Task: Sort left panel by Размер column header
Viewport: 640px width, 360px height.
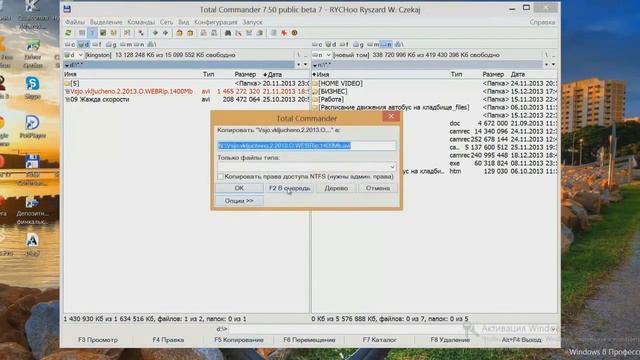Action: pos(245,74)
